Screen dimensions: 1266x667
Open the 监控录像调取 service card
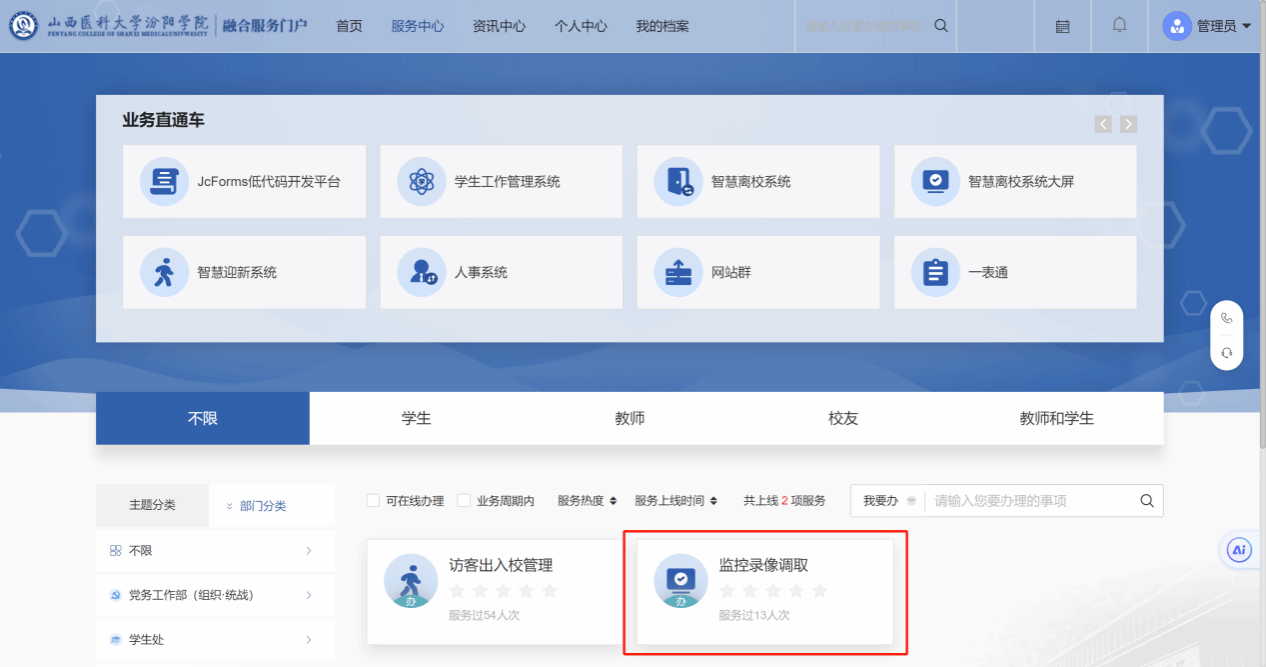[764, 590]
